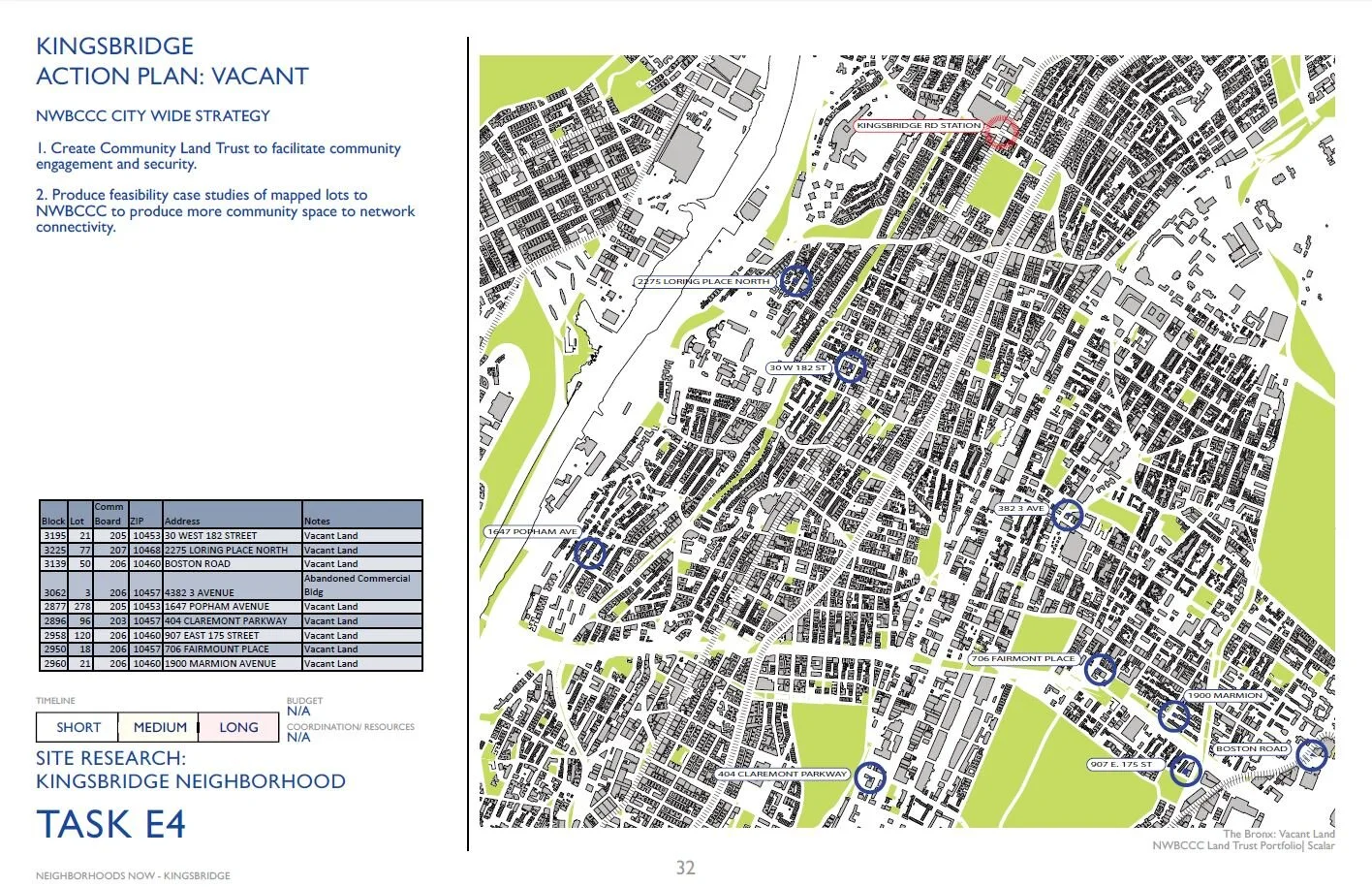
Task: Click the TASK E4 title
Action: tap(110, 824)
